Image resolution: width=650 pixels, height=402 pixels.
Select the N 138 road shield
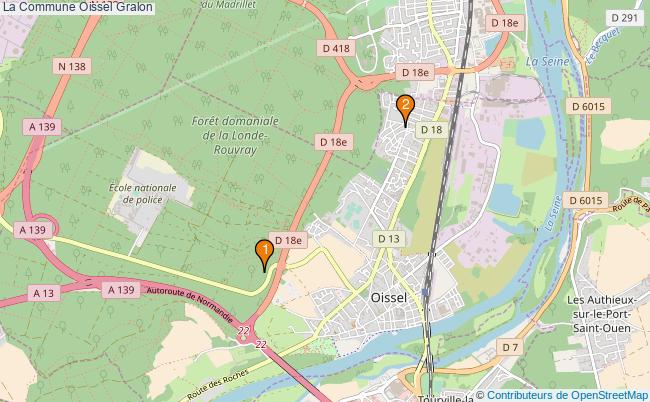pyautogui.click(x=72, y=66)
